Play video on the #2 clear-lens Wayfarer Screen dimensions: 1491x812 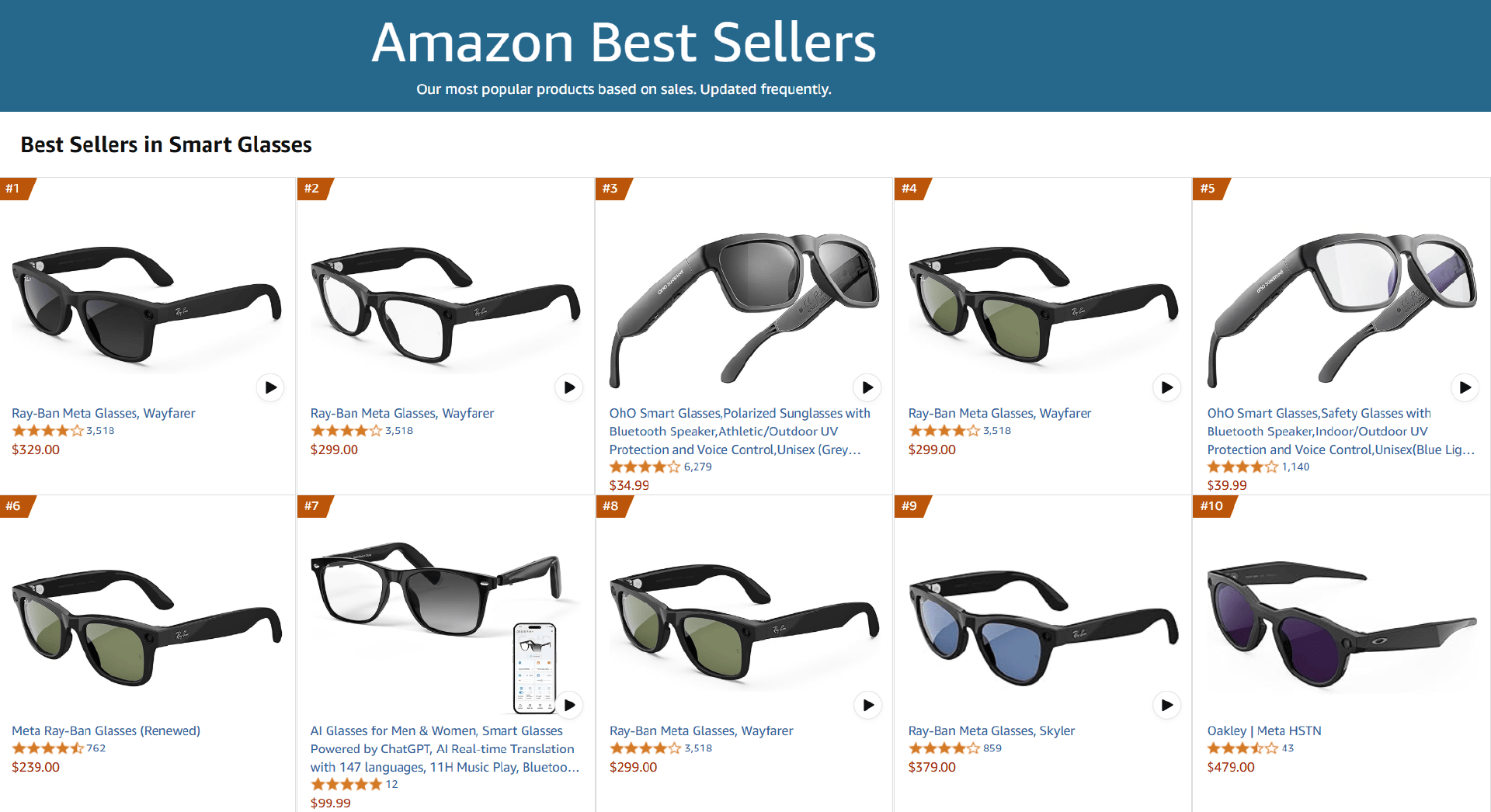point(569,387)
